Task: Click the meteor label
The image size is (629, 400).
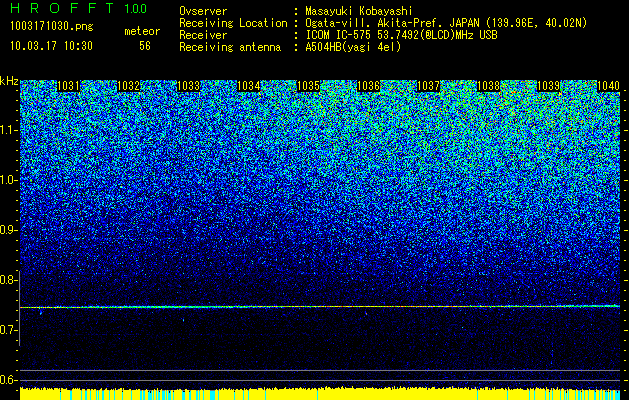Action: [142, 31]
